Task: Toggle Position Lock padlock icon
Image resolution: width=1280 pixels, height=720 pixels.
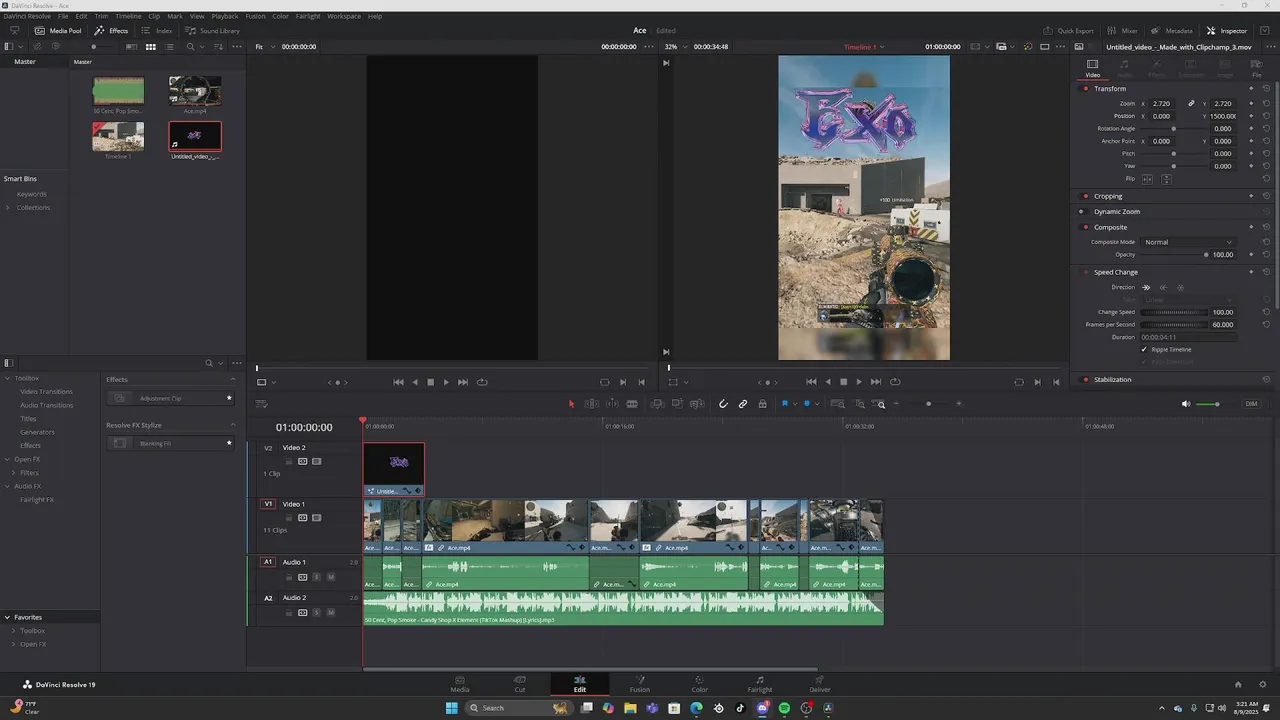Action: [762, 404]
